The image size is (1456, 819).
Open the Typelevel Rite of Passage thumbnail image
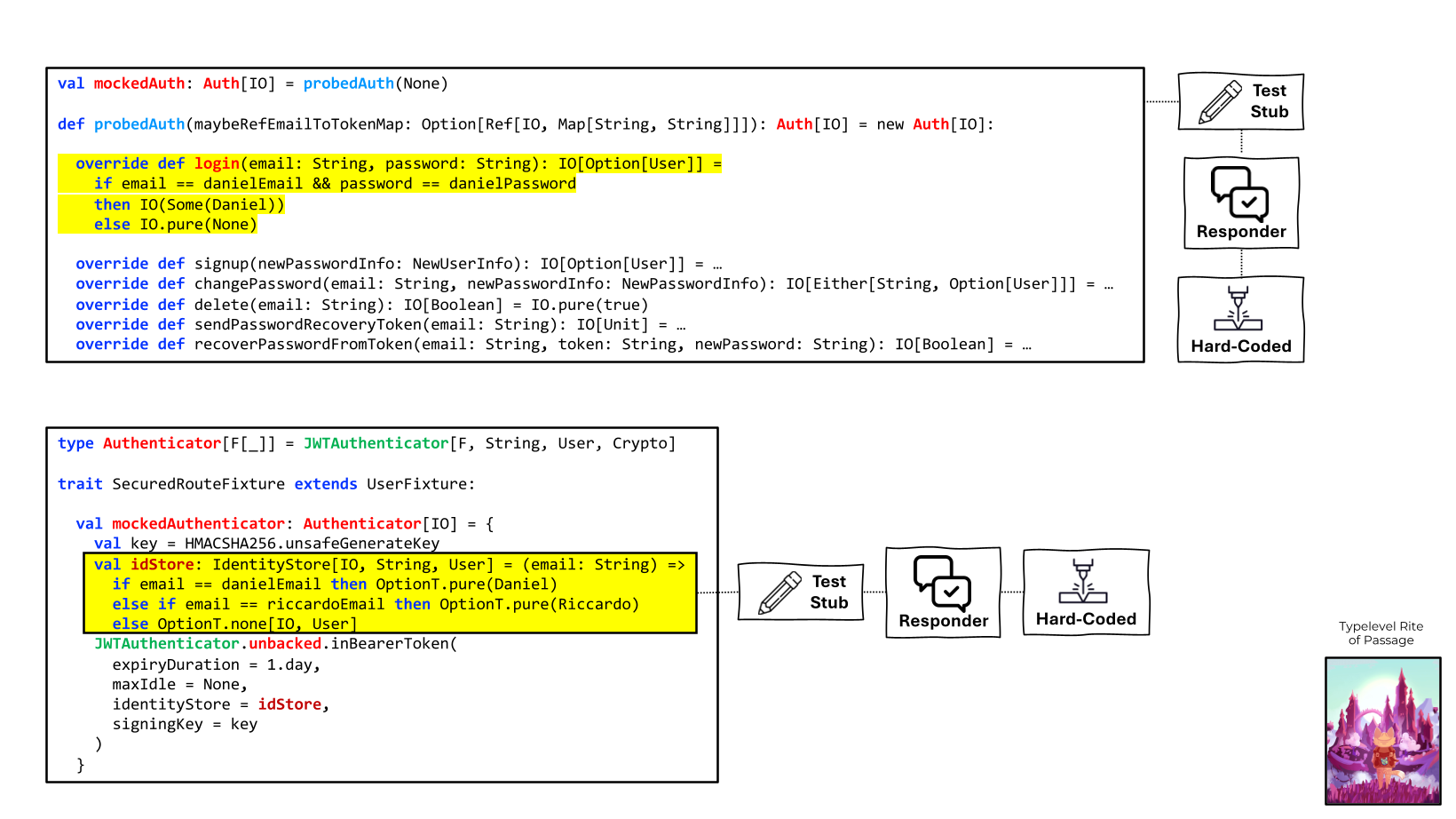(1382, 730)
